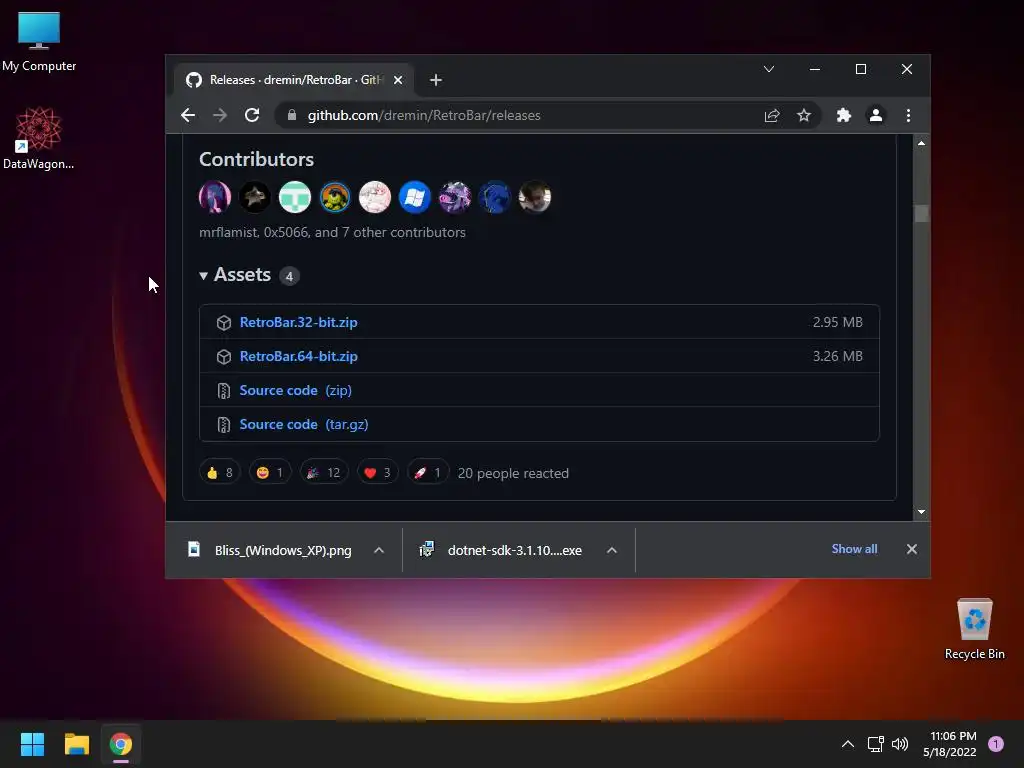The image size is (1024, 768).
Task: Click the package icon beside RetroBar.64-bit.zip
Action: tap(224, 357)
